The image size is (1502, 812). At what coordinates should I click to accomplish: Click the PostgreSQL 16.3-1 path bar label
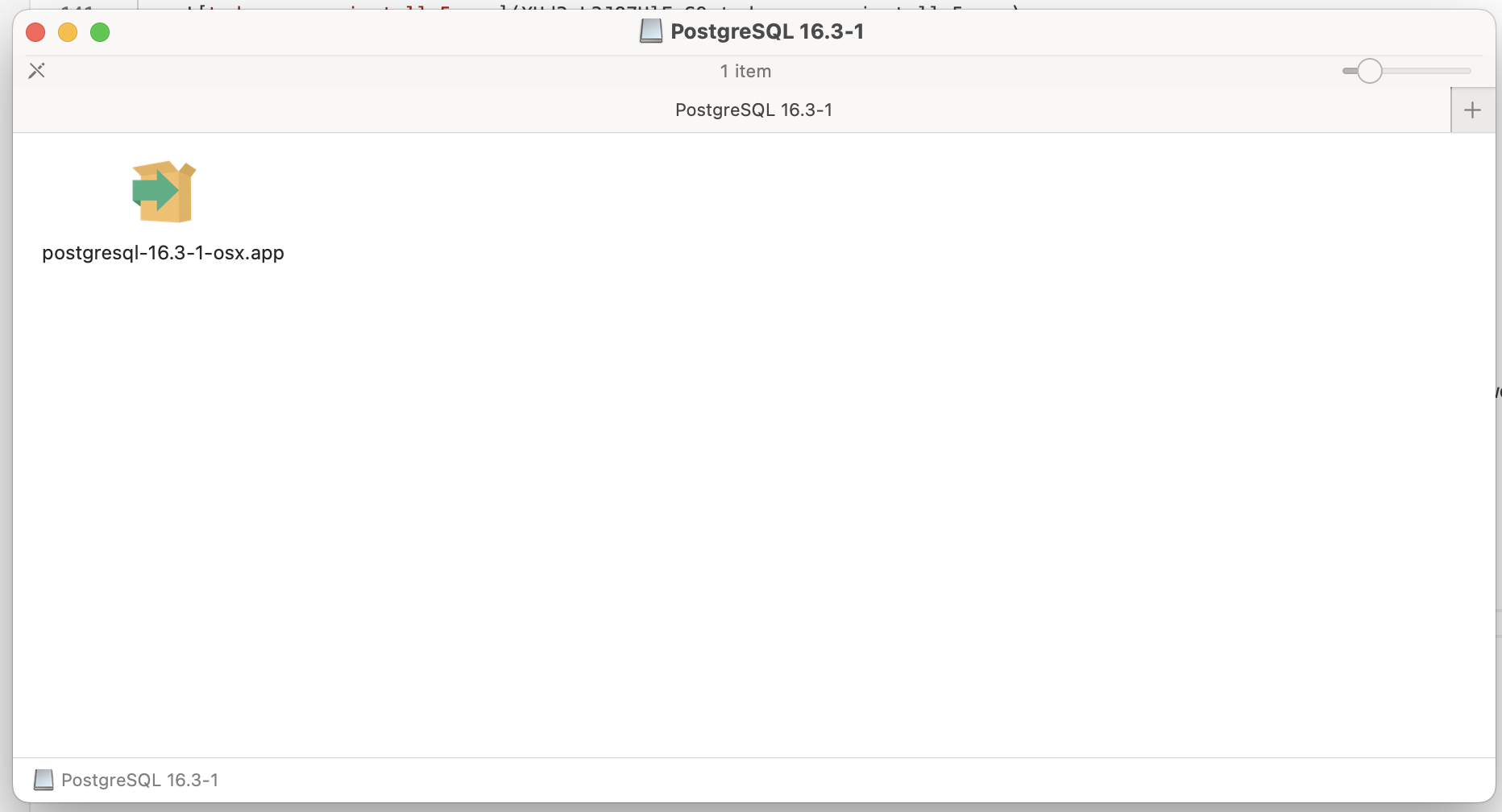click(x=139, y=780)
